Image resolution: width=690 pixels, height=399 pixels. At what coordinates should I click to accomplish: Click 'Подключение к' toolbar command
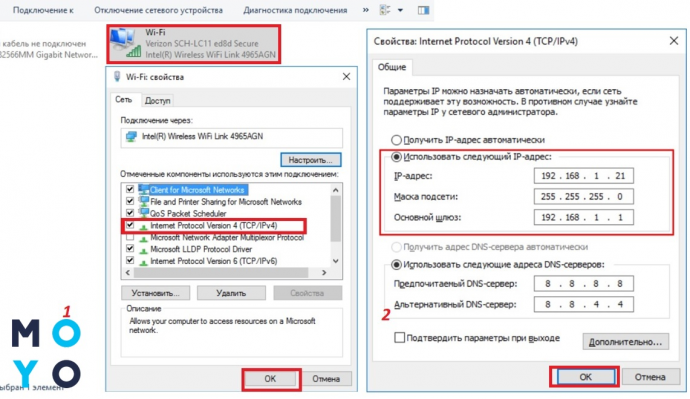(x=43, y=10)
